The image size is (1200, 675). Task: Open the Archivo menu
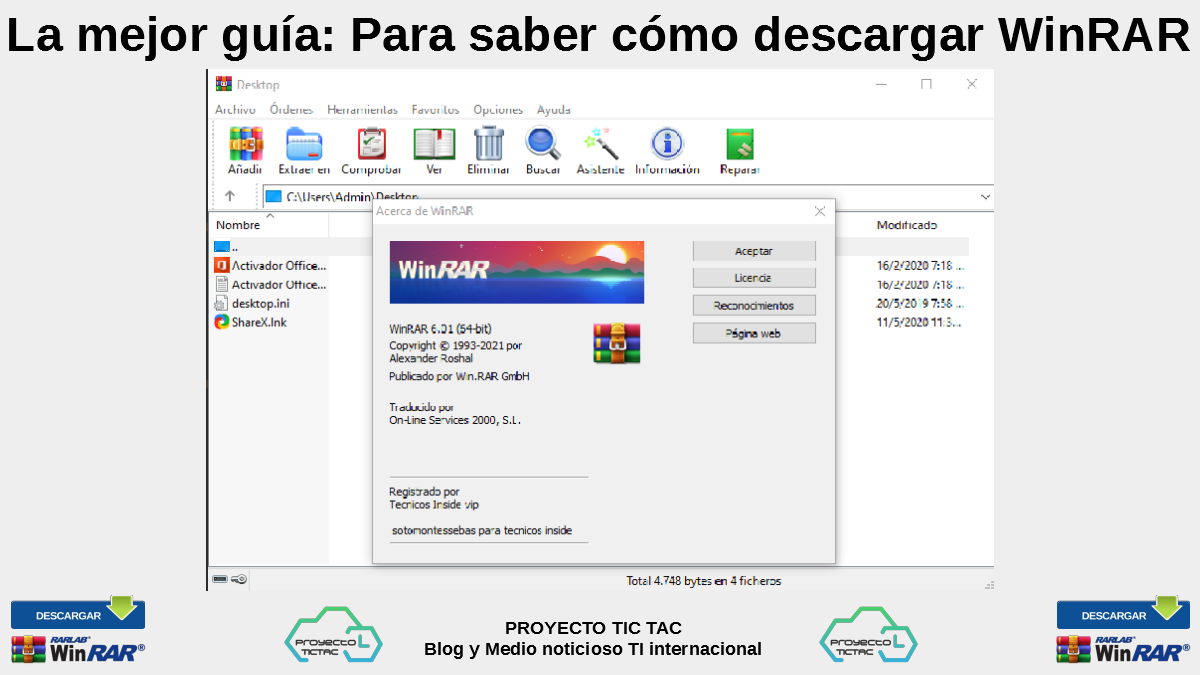235,110
